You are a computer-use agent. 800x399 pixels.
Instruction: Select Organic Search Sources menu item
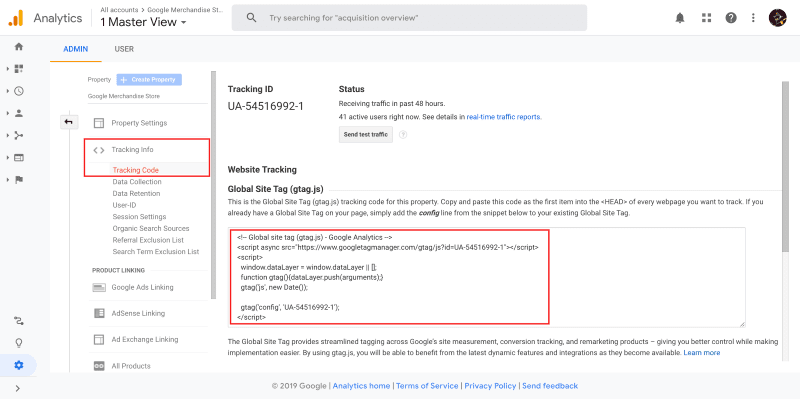pos(151,229)
